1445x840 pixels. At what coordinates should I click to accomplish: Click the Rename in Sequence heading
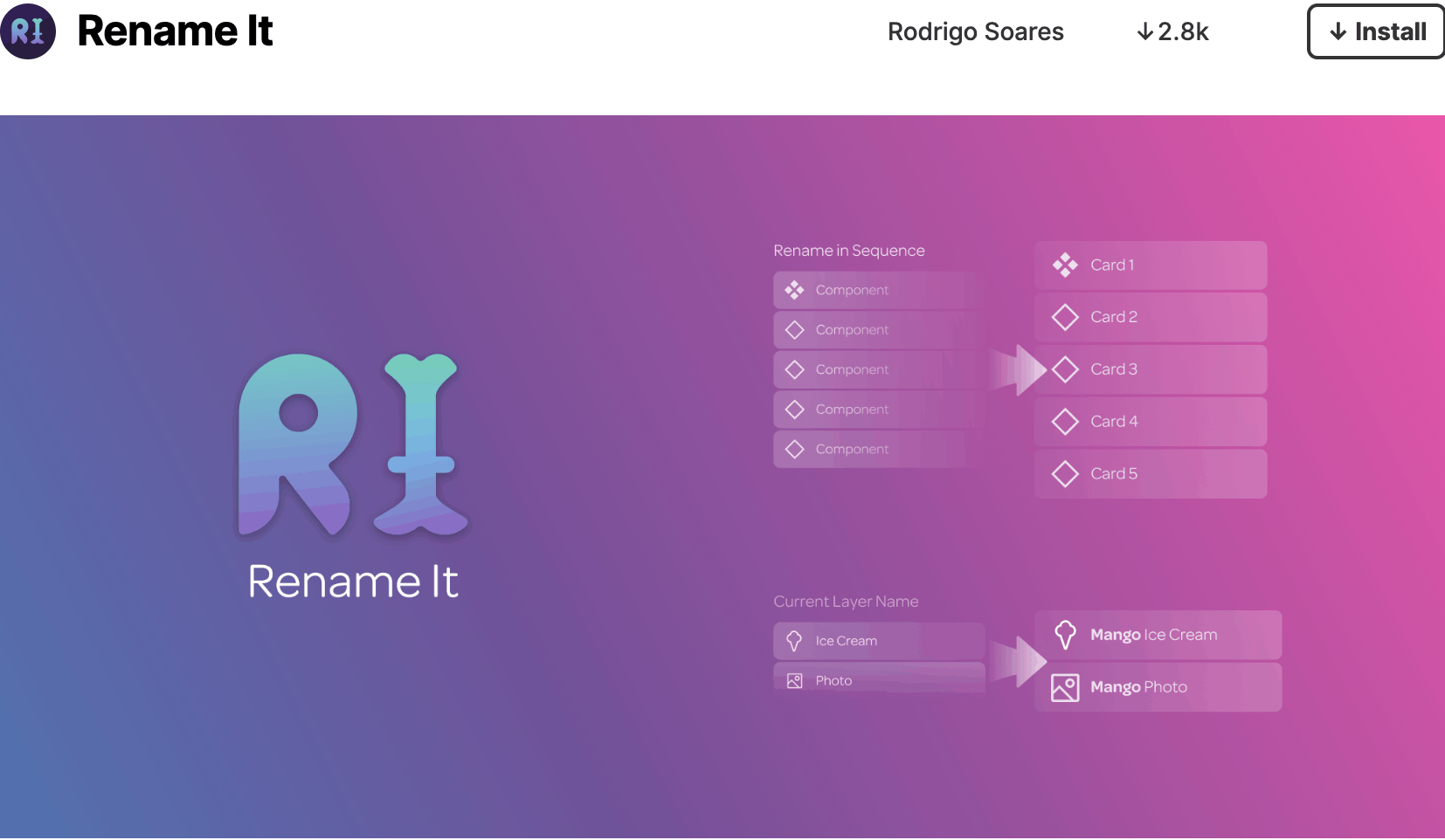tap(848, 251)
